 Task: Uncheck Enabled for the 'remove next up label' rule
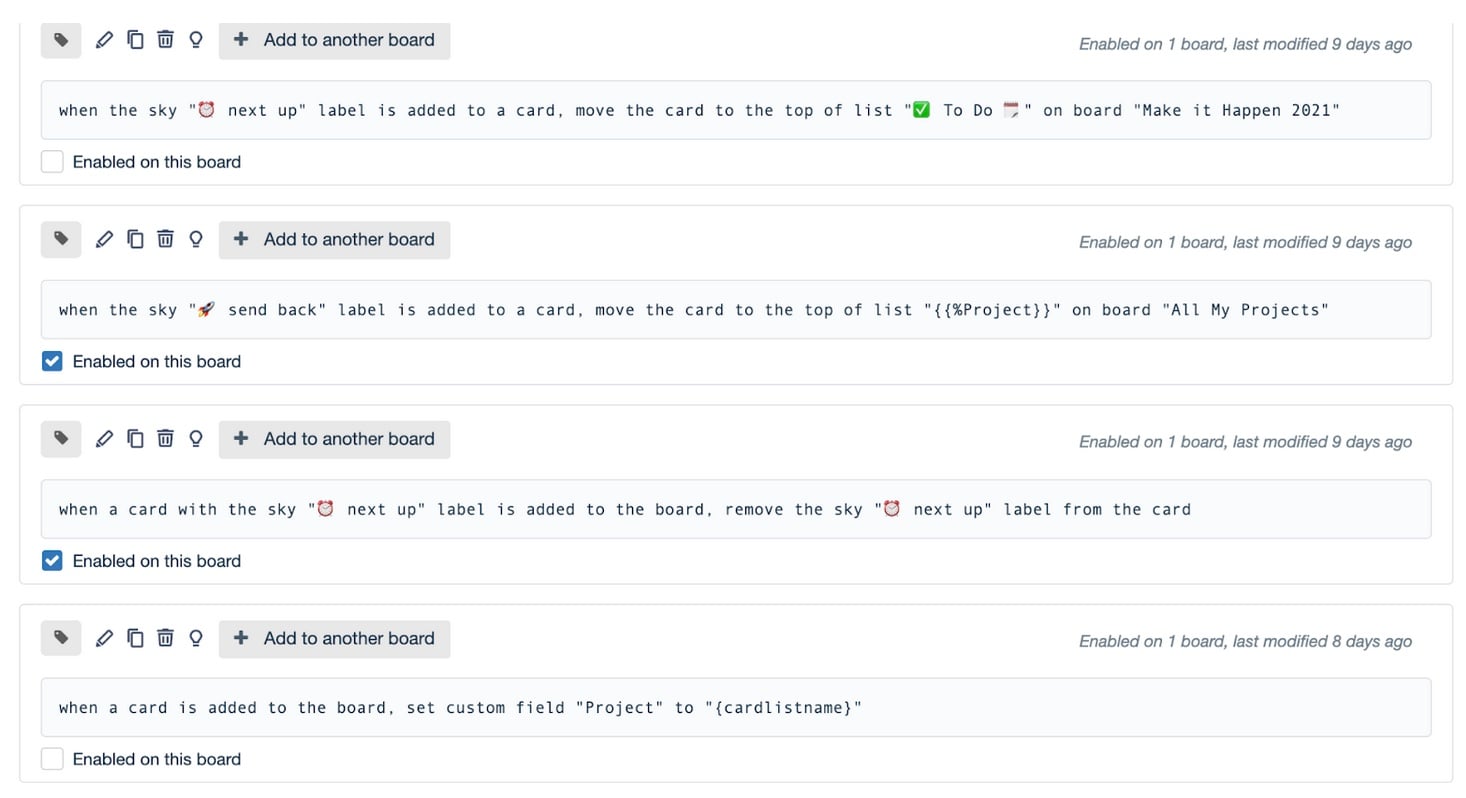(x=52, y=561)
